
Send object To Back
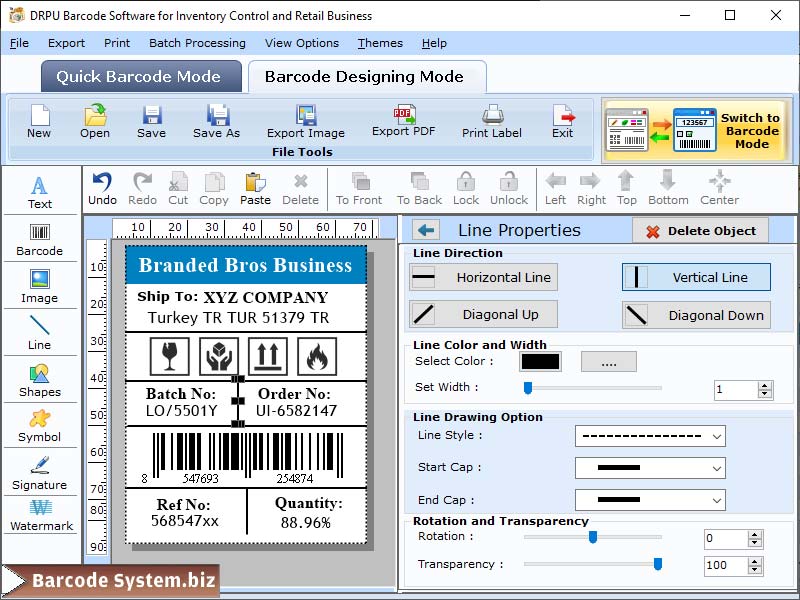coord(419,189)
